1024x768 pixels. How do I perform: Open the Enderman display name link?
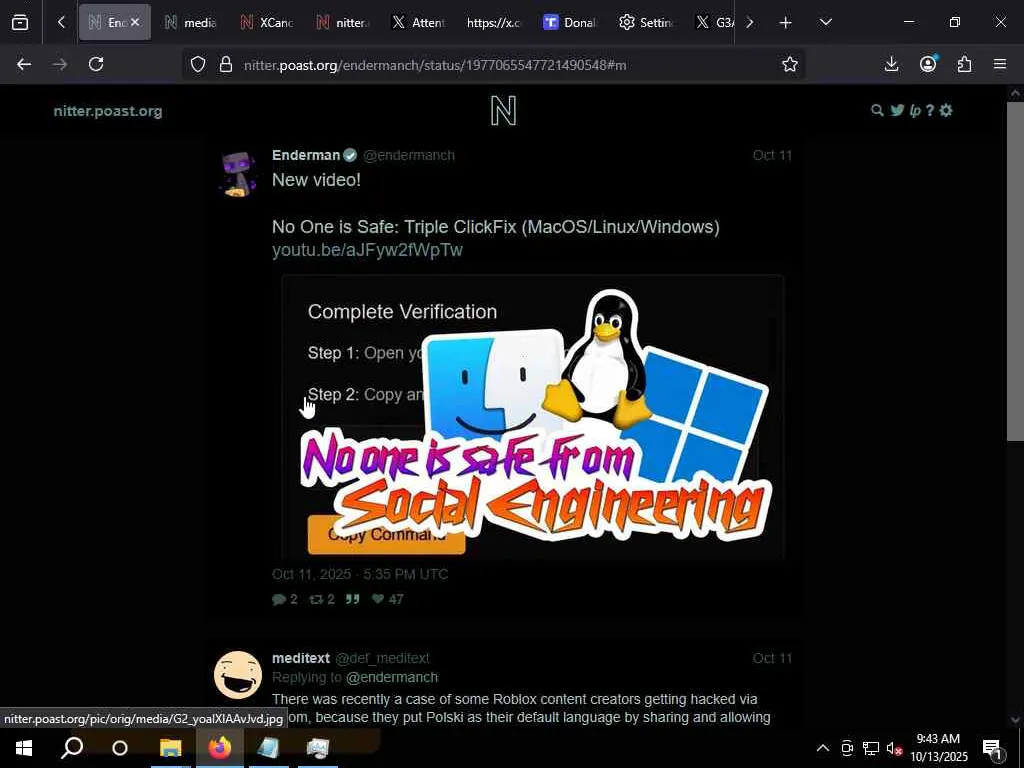click(x=306, y=155)
